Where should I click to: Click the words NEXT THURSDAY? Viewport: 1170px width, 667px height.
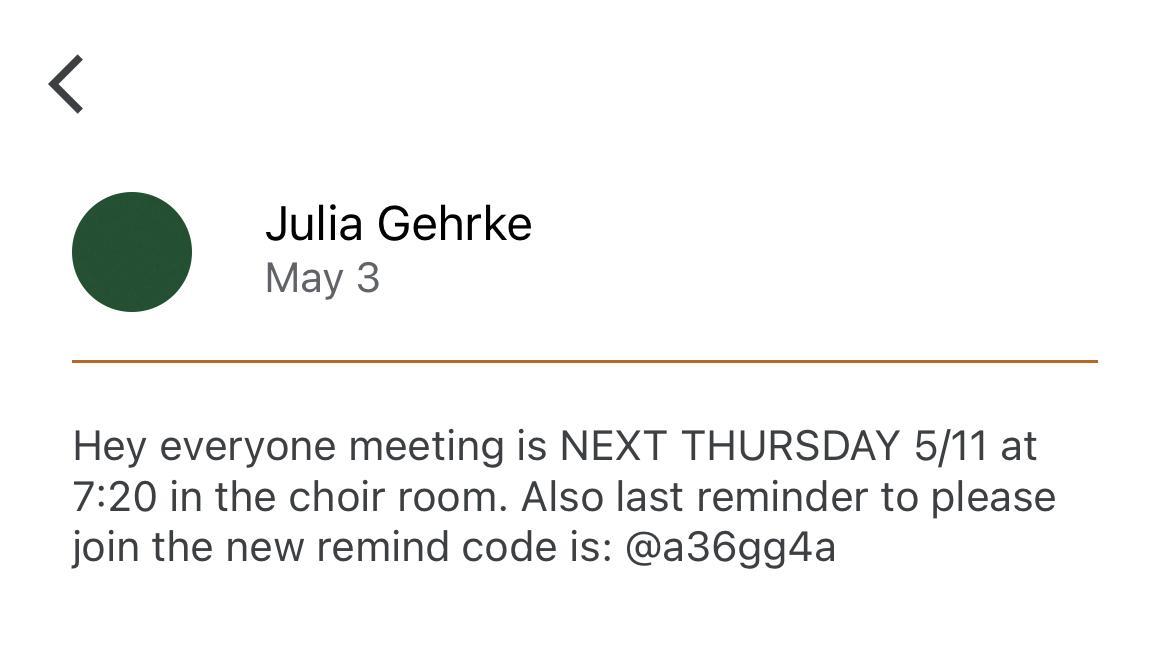pyautogui.click(x=728, y=446)
